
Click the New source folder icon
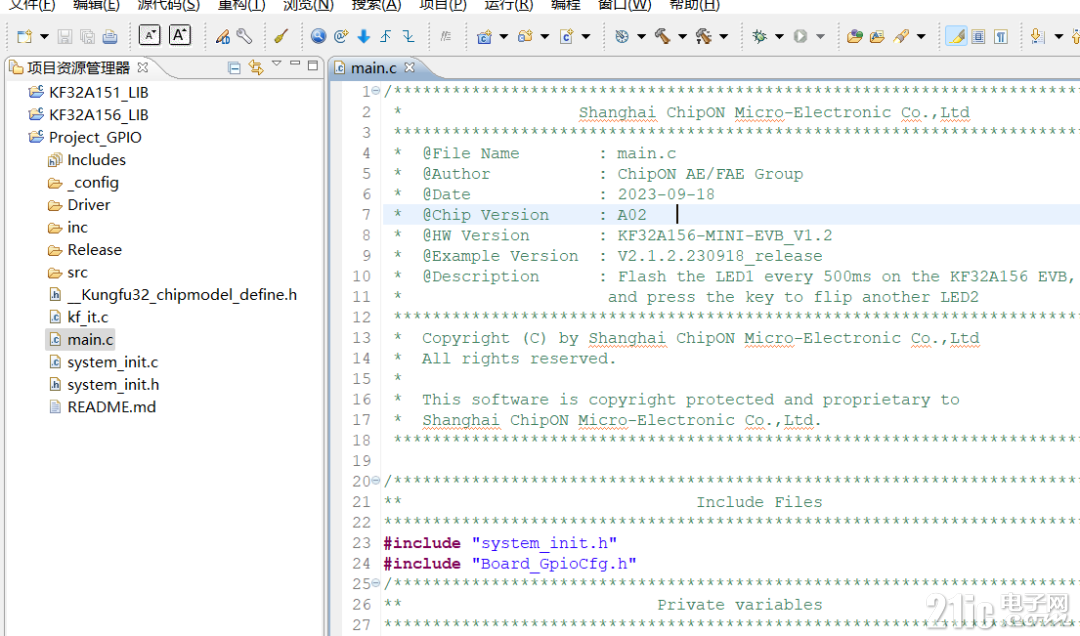point(526,37)
